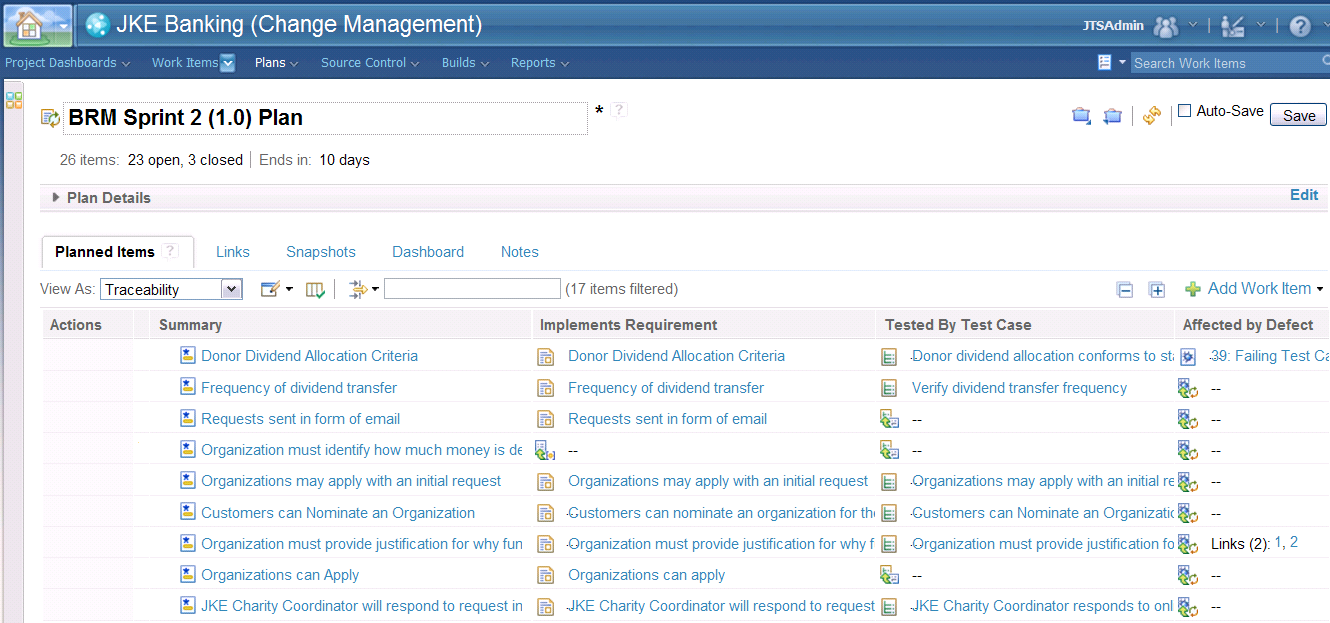Expand the home menu dropdown arrow

[62, 27]
